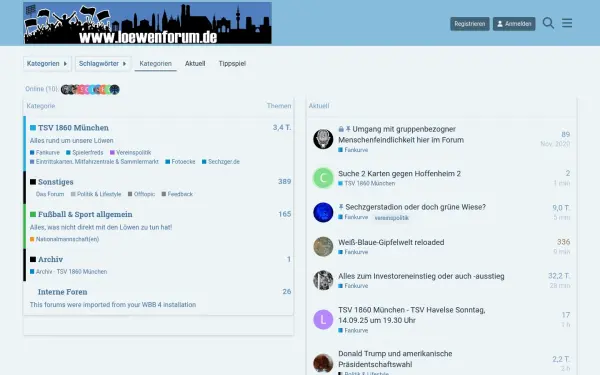The image size is (600, 375).
Task: Click the 'Online (10):' label
Action: point(42,89)
